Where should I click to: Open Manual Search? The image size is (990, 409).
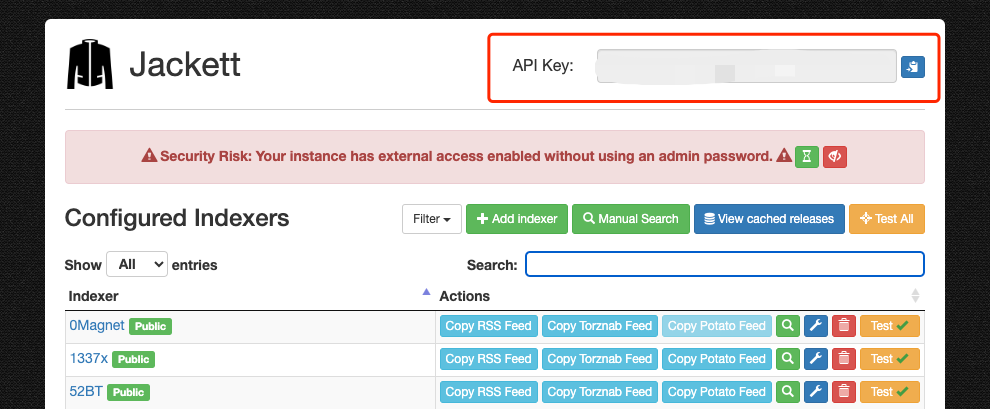click(631, 219)
